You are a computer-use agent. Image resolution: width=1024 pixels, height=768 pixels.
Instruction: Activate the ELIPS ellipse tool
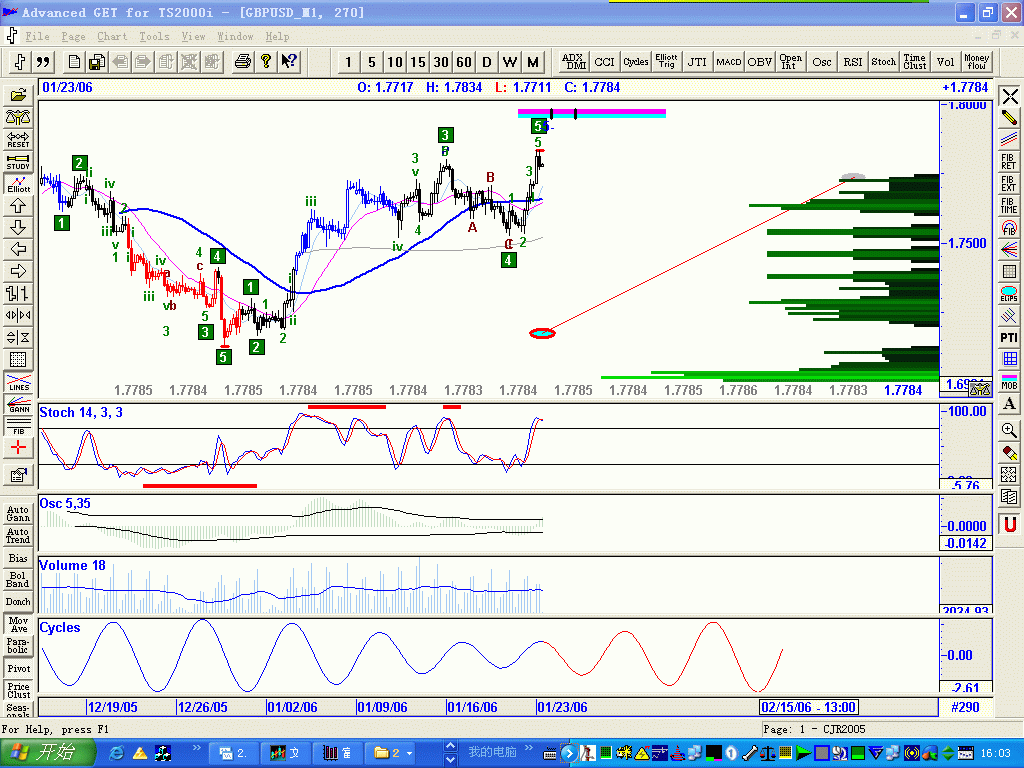click(1009, 293)
